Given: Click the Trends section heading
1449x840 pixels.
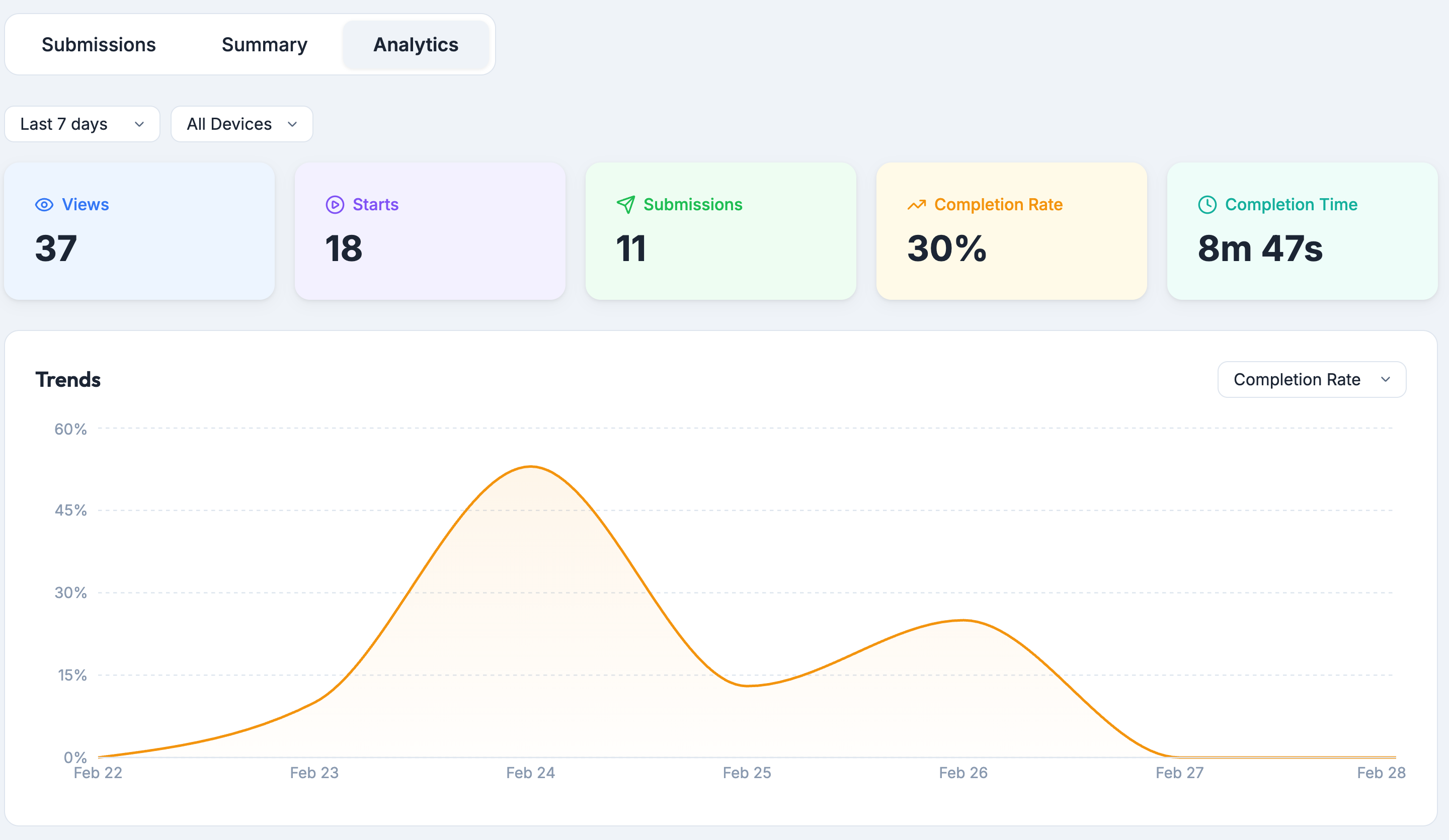Looking at the screenshot, I should click(67, 379).
